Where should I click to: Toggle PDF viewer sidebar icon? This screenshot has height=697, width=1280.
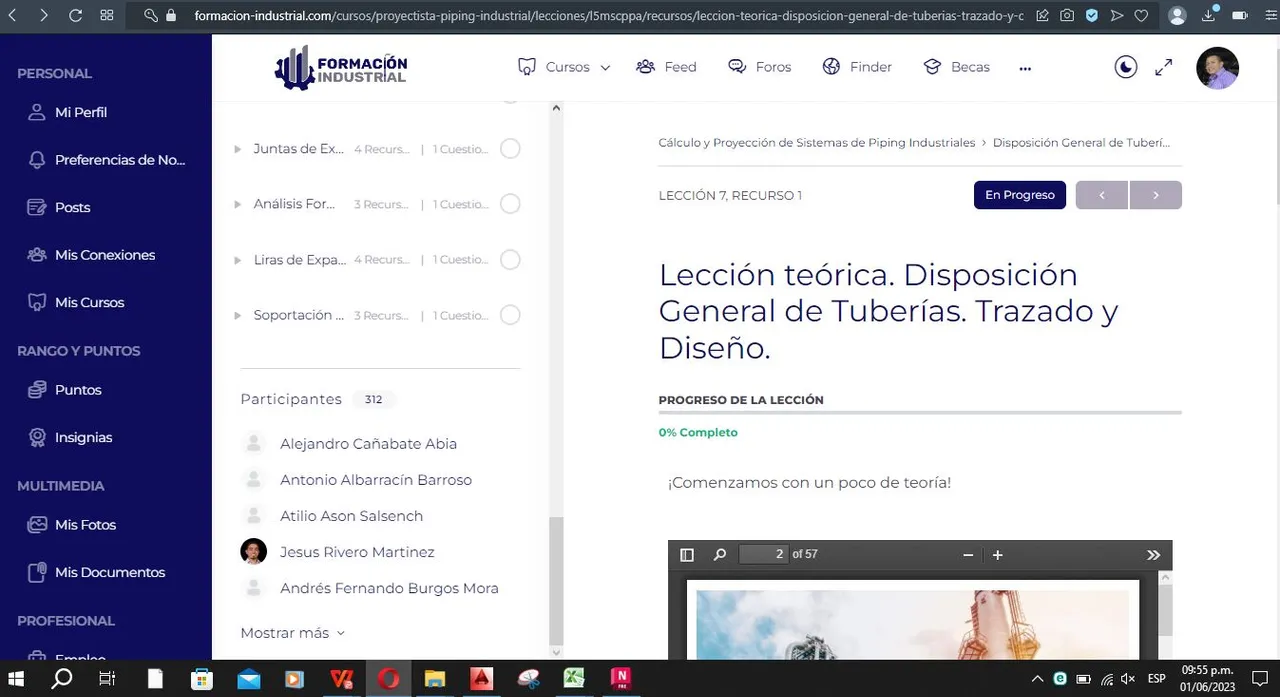(x=687, y=555)
